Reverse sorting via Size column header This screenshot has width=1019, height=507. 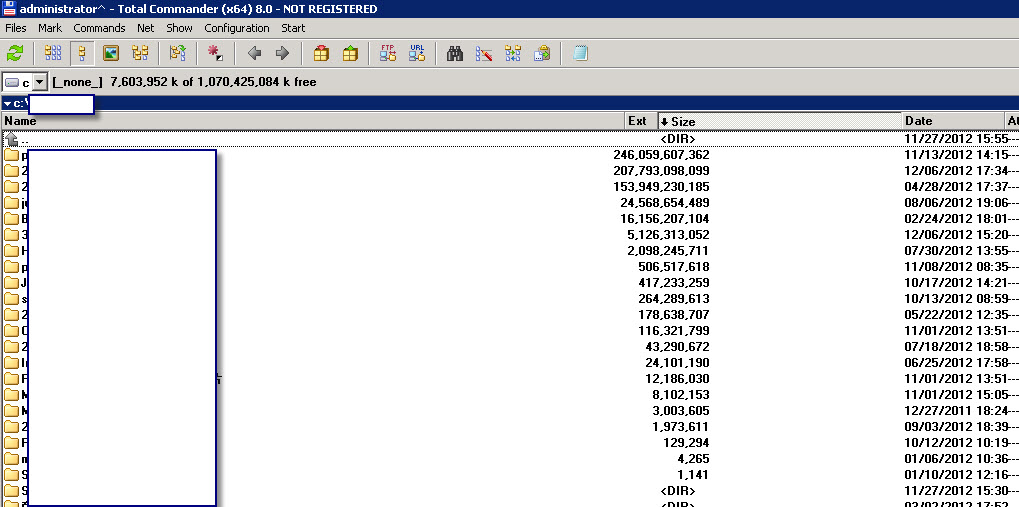point(780,121)
